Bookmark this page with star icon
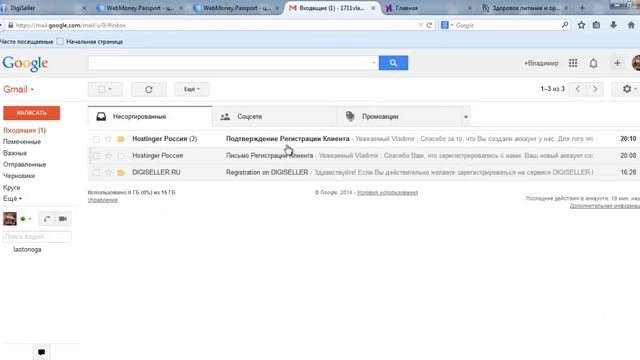This screenshot has height=360, width=640. coord(581,25)
